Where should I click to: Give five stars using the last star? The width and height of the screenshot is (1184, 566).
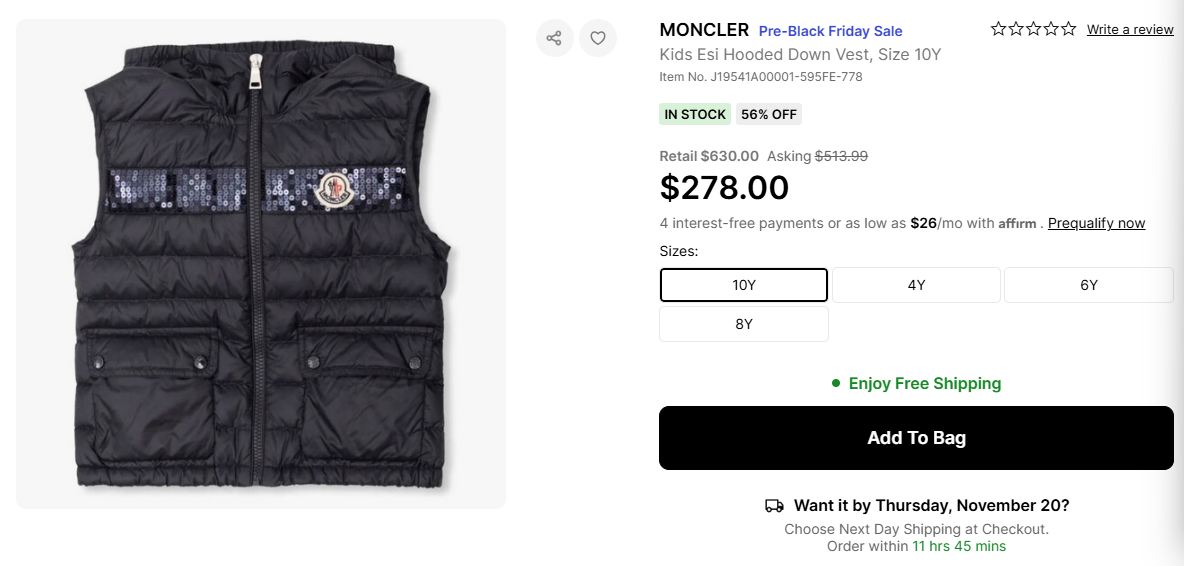pos(1068,29)
